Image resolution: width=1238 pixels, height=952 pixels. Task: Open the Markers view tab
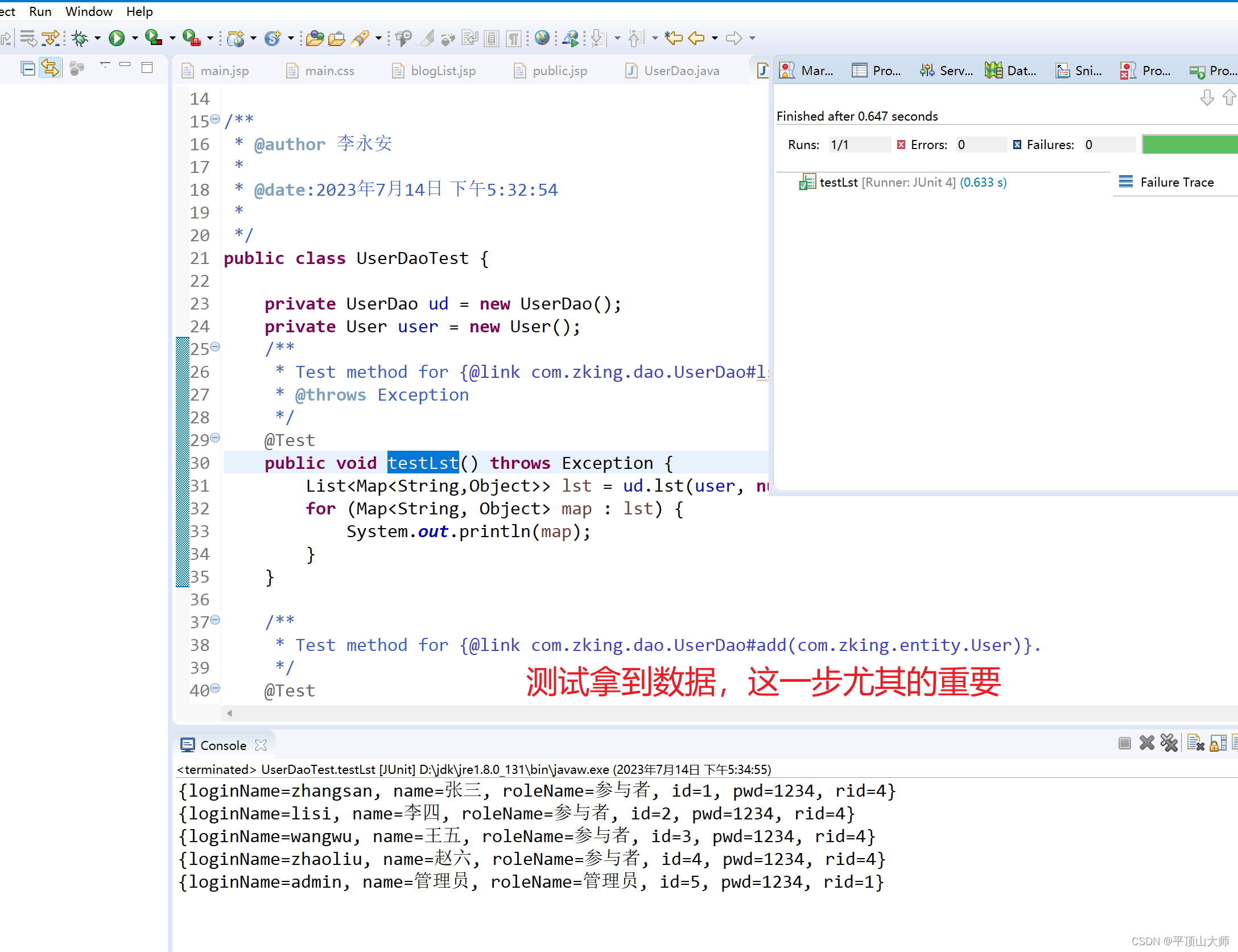(807, 71)
